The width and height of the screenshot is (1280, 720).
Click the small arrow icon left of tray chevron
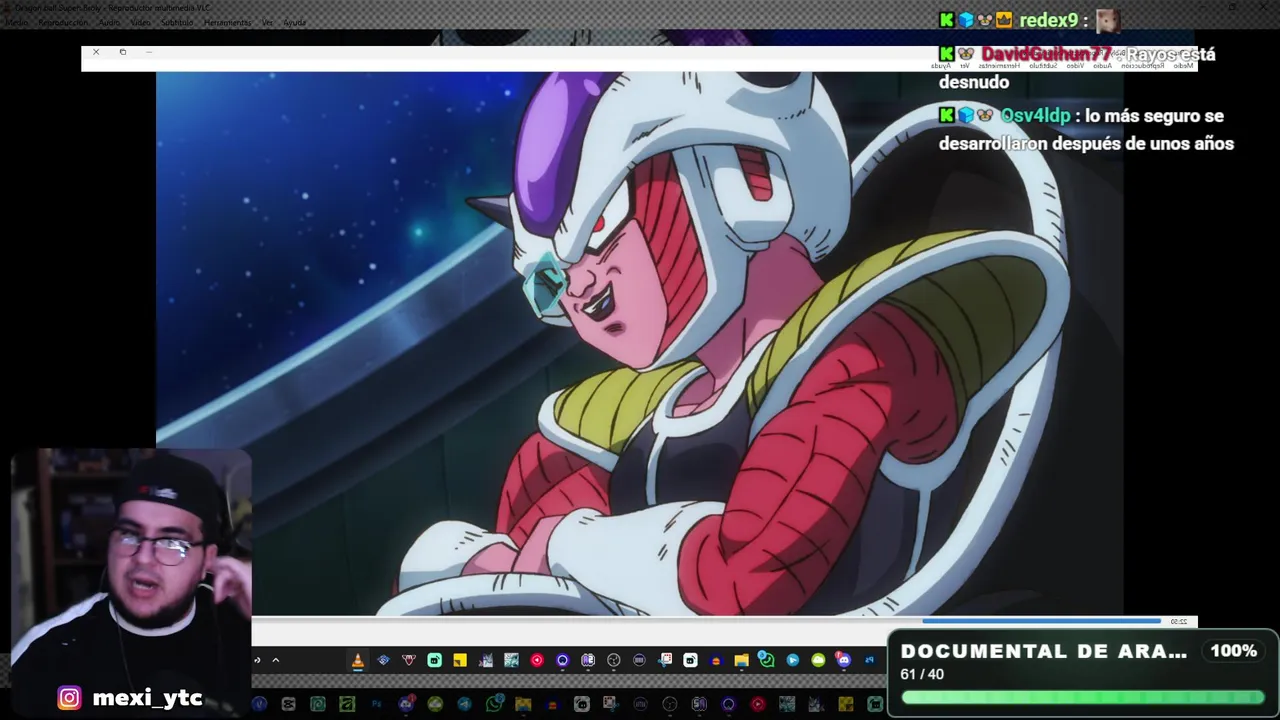(x=257, y=660)
